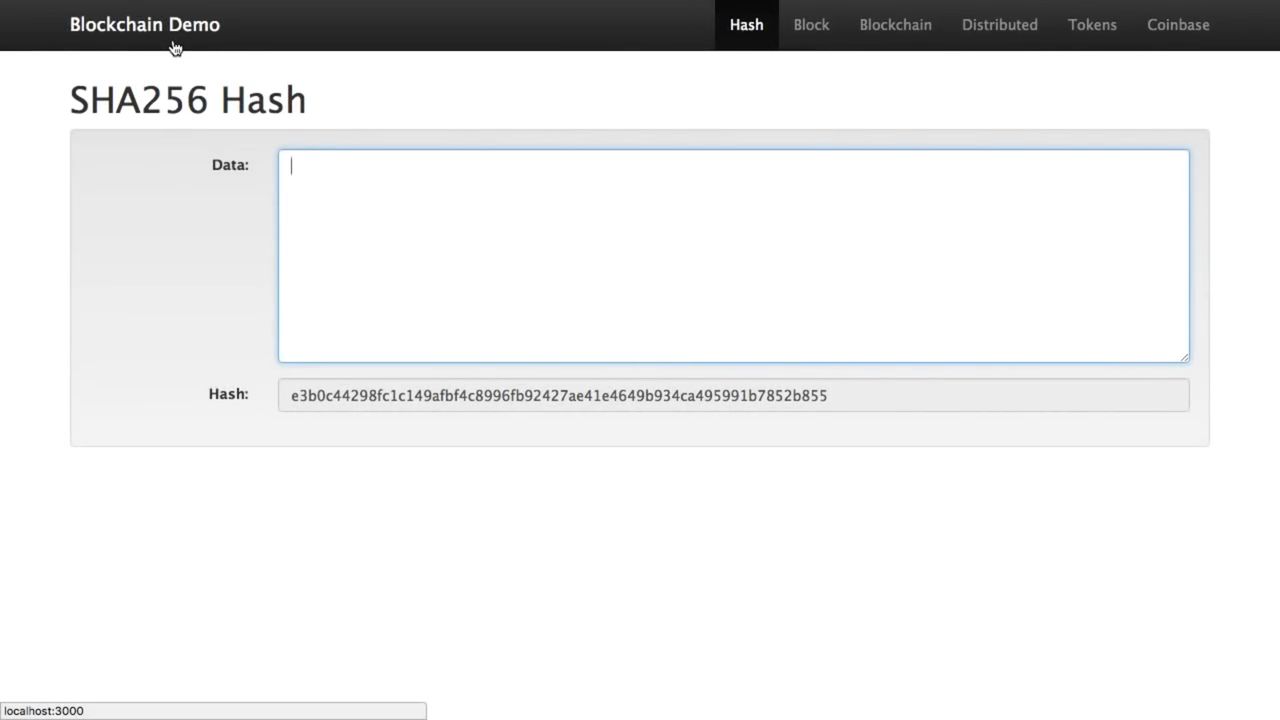
Task: Click the beginning of hash value e3b0c442
Action: pyautogui.click(x=293, y=396)
